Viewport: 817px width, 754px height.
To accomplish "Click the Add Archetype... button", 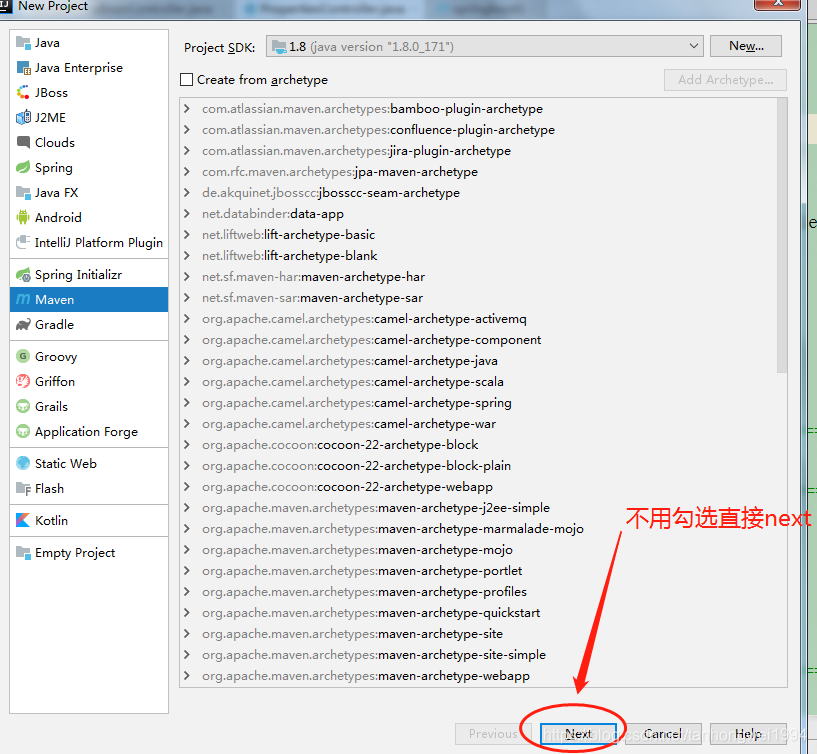I will click(725, 80).
